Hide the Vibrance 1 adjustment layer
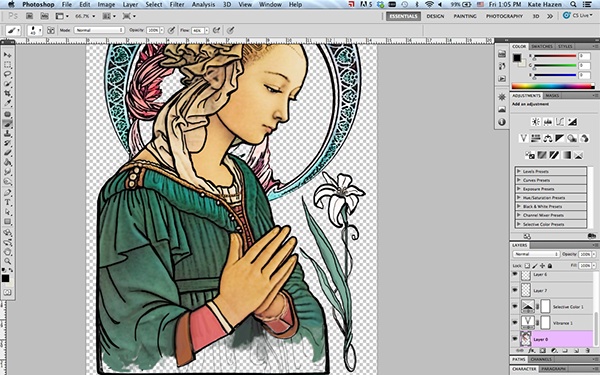The image size is (600, 375). pos(515,323)
